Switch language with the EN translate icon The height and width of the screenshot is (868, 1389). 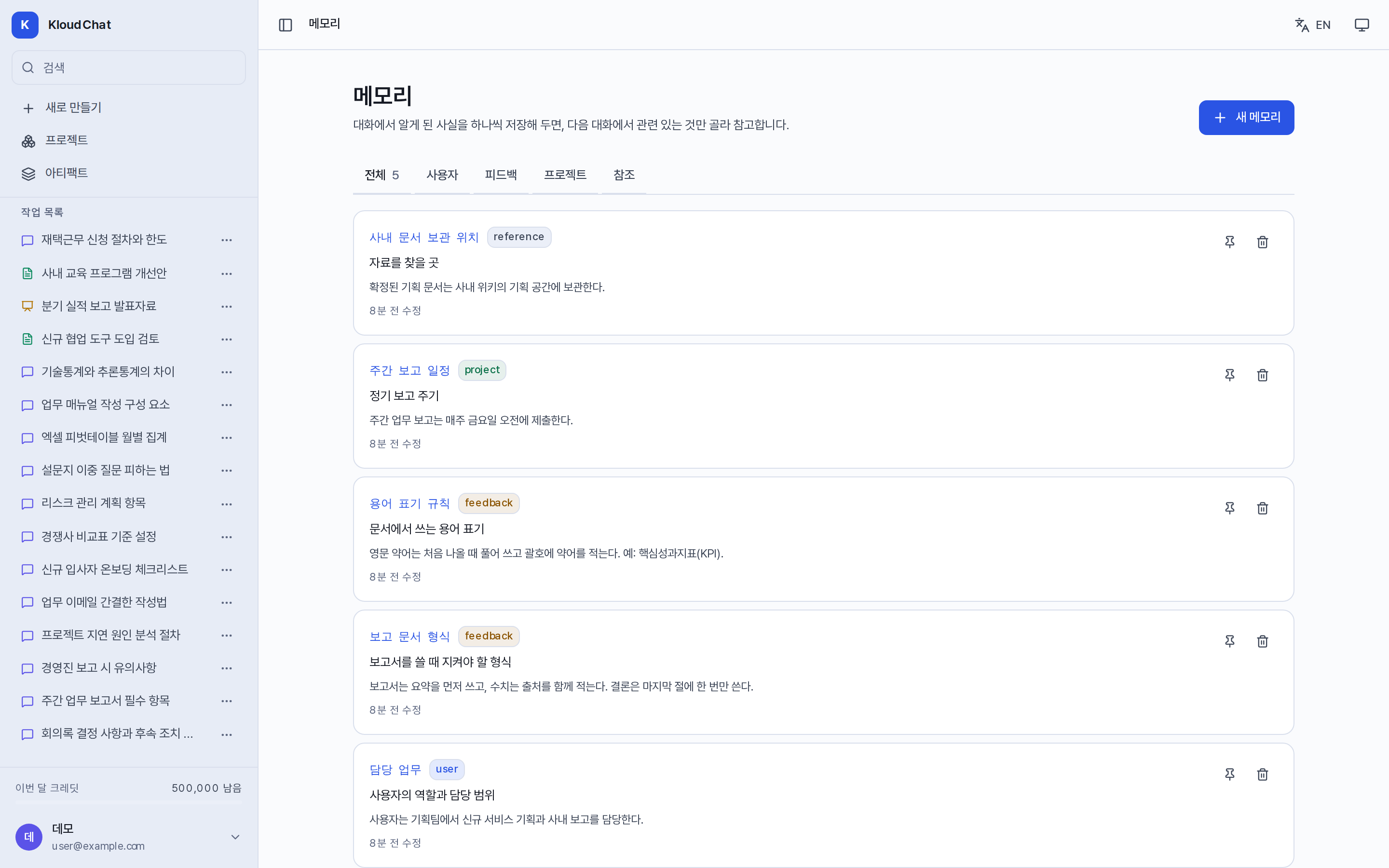point(1313,25)
